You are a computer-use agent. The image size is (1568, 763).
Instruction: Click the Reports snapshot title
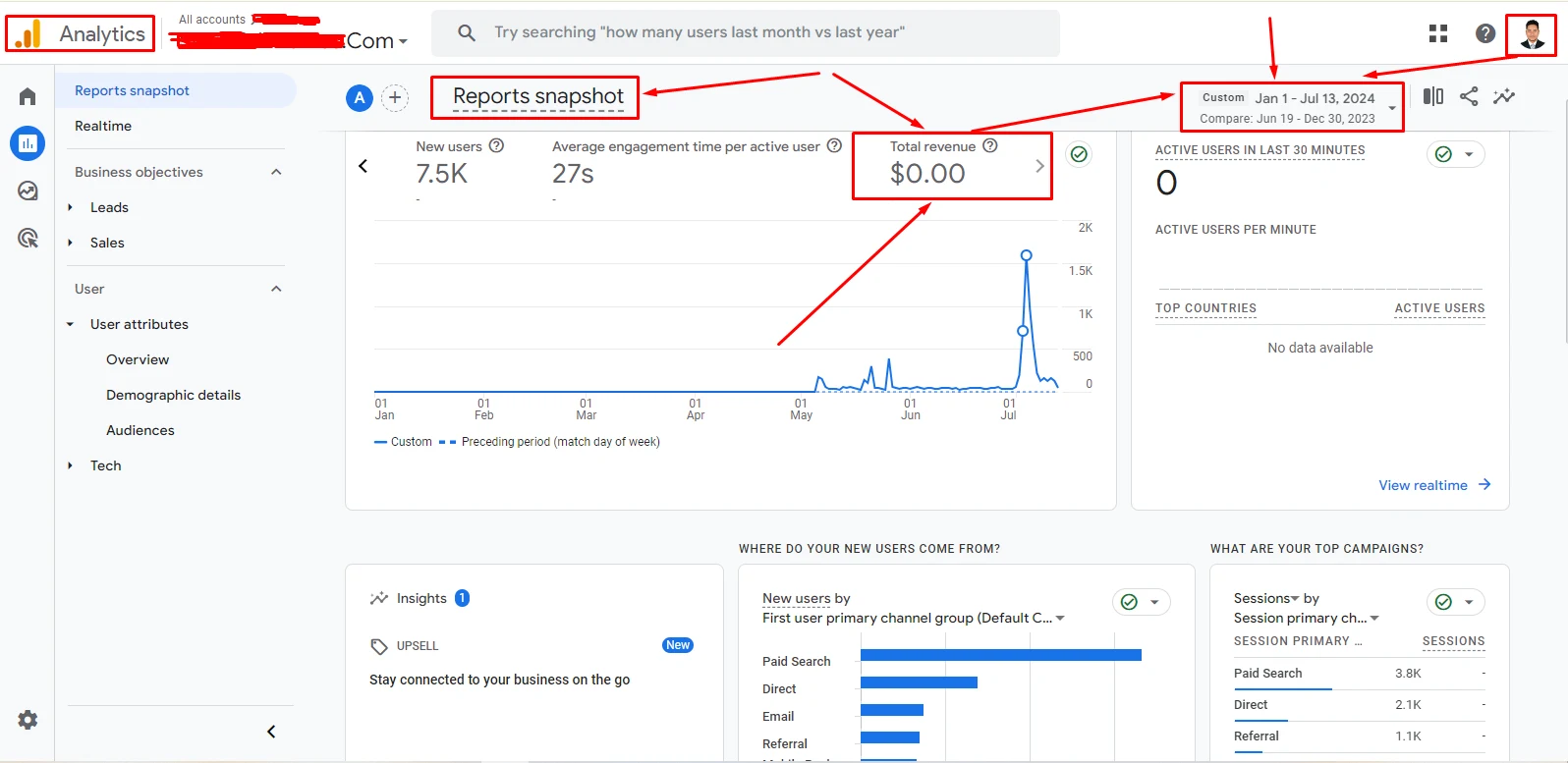(x=537, y=96)
